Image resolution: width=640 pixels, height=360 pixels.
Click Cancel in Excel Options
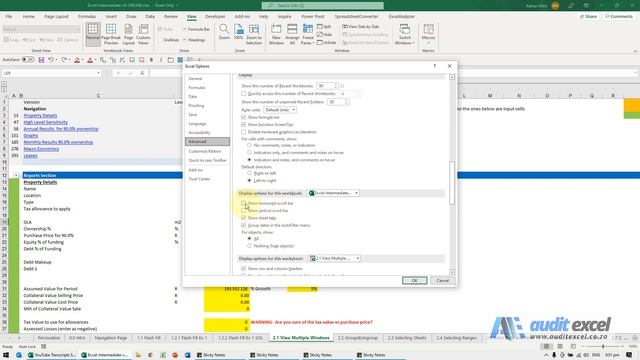[442, 281]
